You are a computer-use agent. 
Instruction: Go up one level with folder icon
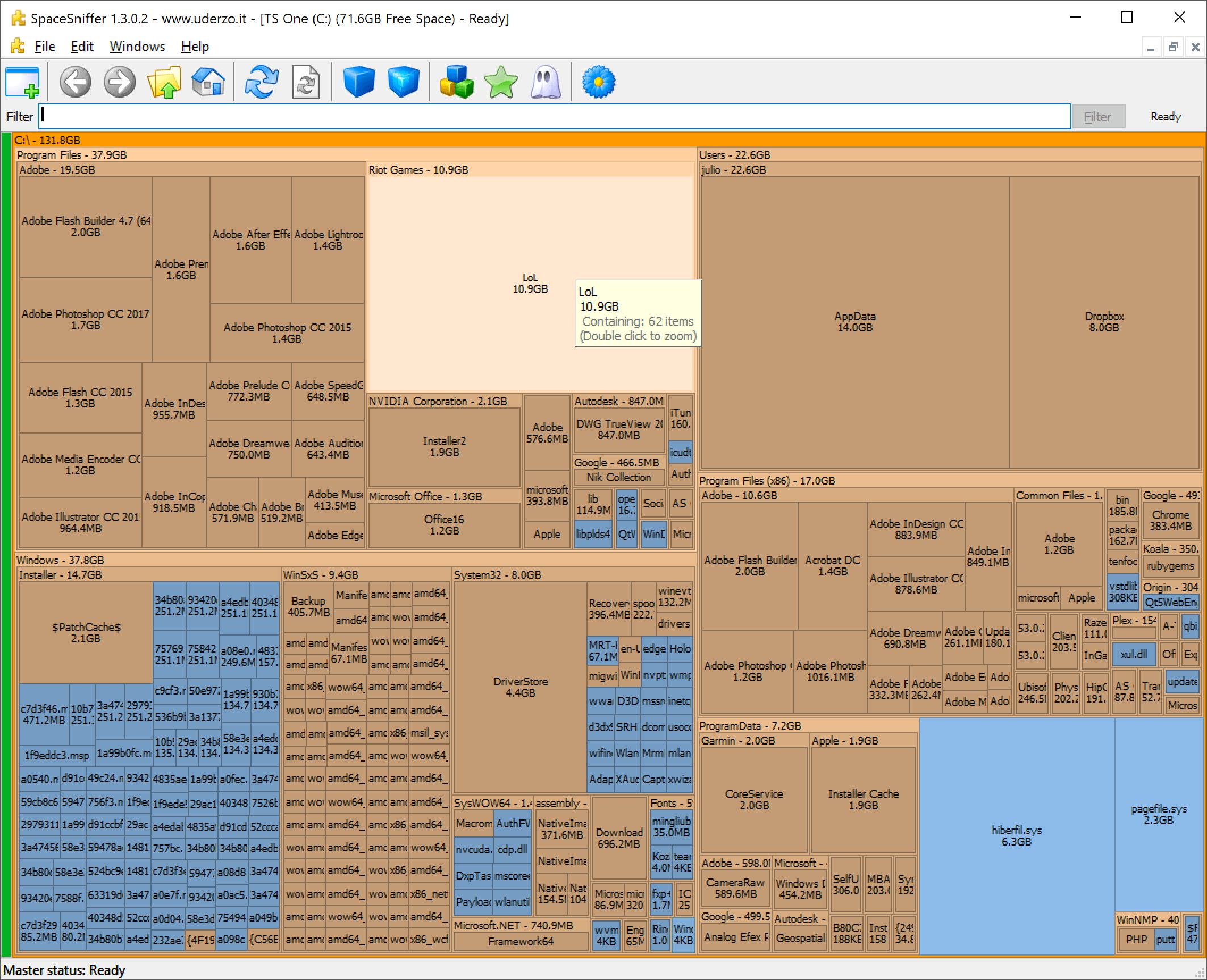164,82
